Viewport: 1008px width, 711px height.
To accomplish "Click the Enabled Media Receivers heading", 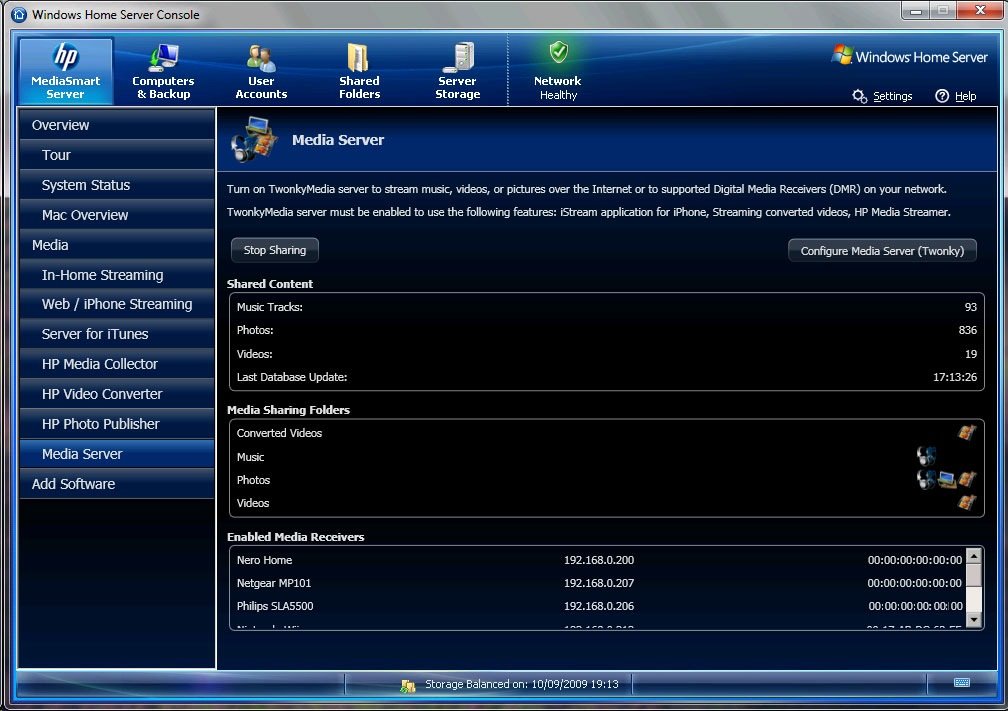I will coord(295,537).
